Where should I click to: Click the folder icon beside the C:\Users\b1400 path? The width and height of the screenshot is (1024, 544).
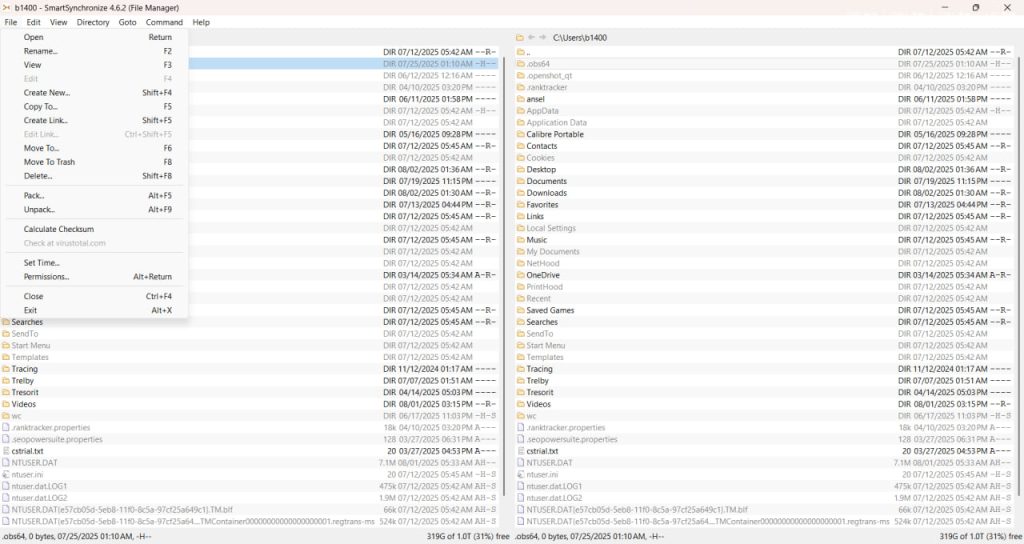tap(520, 38)
